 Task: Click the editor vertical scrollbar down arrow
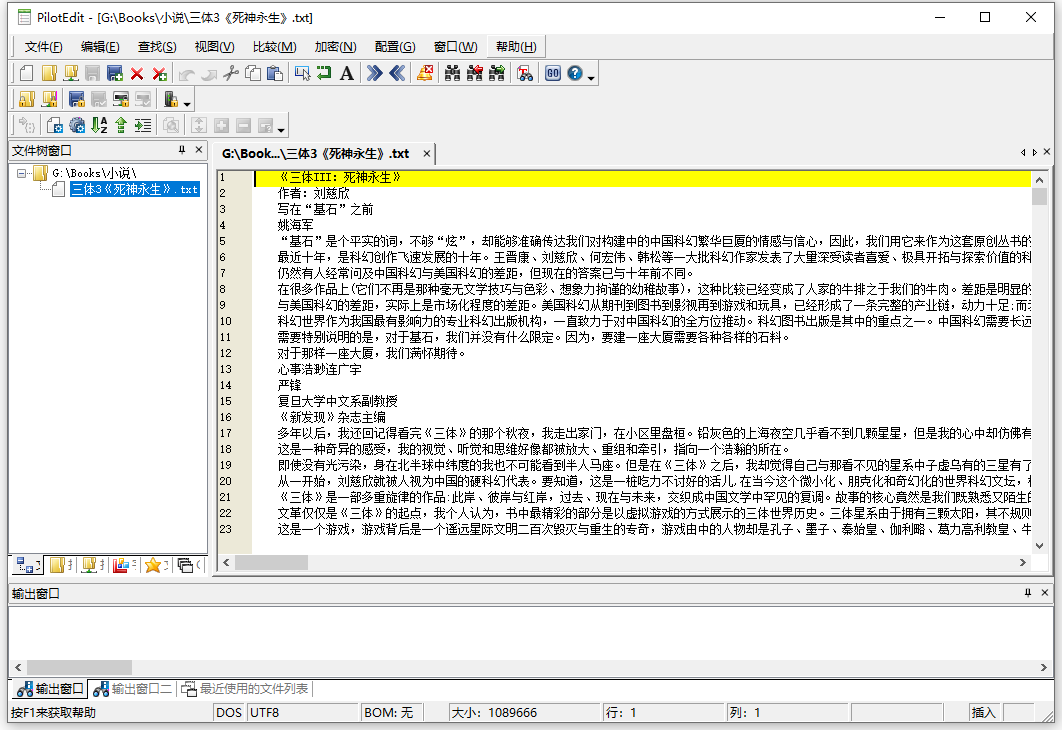(x=1039, y=546)
